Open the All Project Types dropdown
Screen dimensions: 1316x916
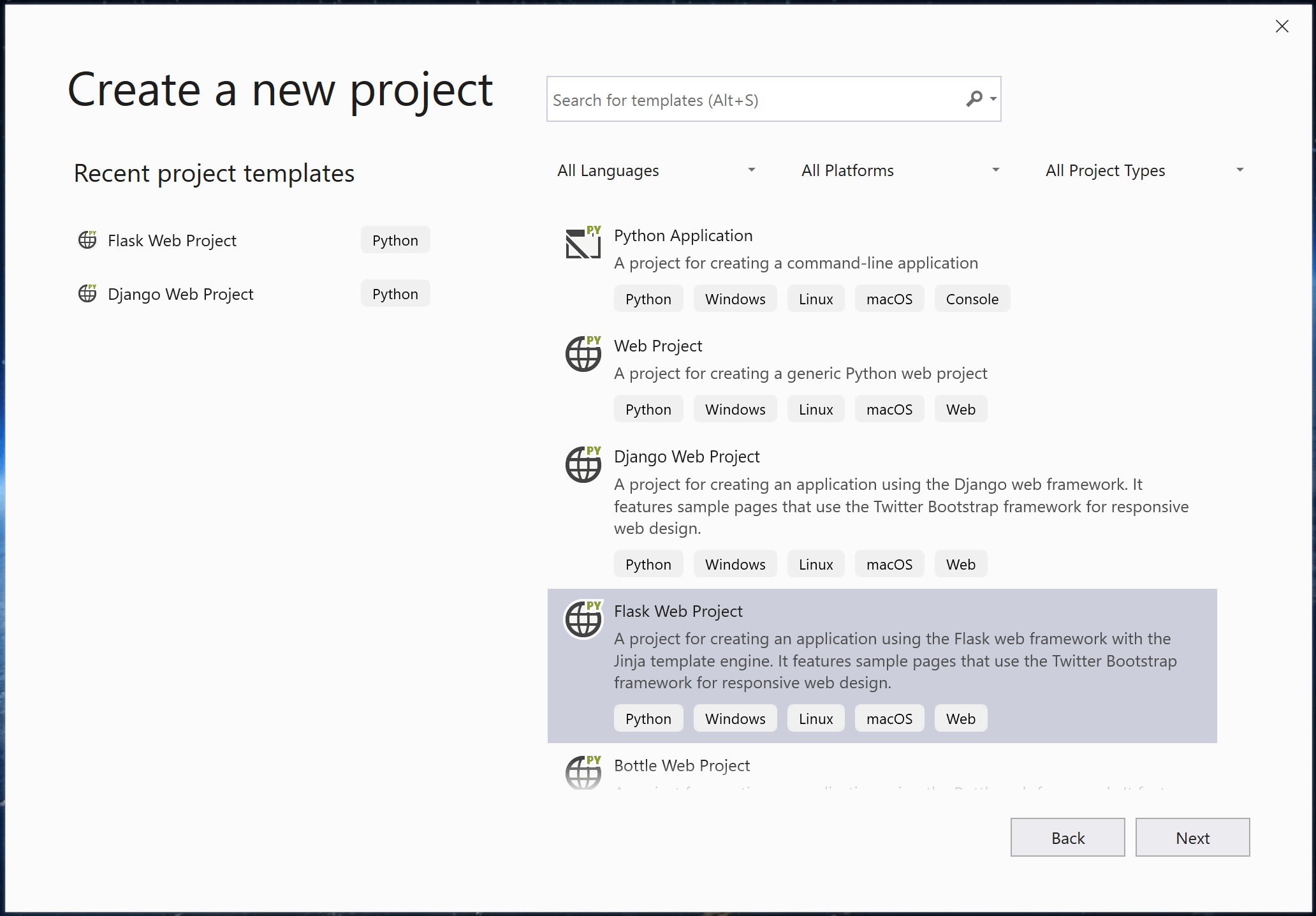(x=1144, y=170)
